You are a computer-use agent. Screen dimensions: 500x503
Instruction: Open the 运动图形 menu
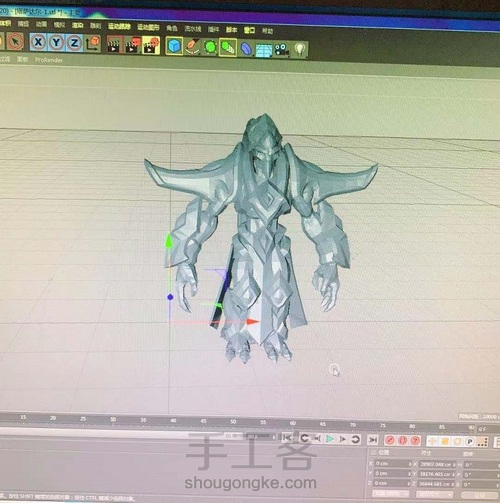click(x=148, y=27)
